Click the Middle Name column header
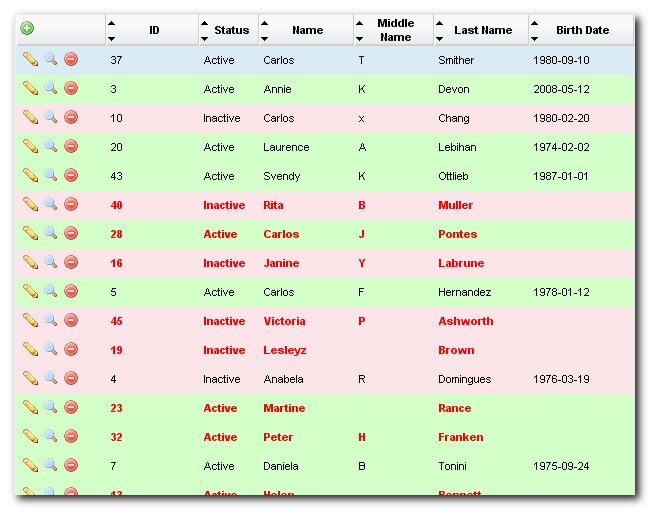 pos(395,30)
